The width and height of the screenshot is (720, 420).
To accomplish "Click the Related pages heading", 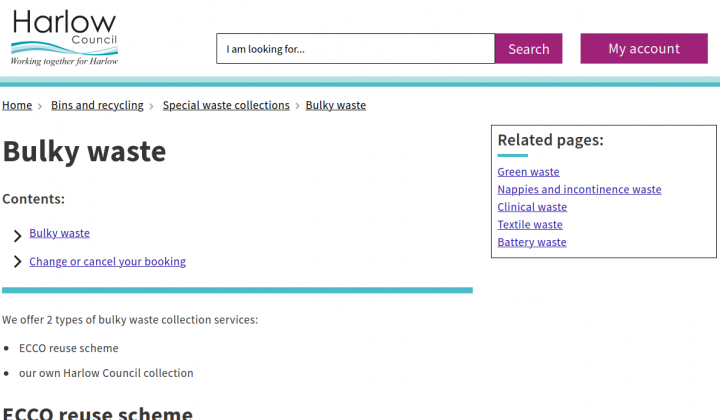I will (551, 140).
